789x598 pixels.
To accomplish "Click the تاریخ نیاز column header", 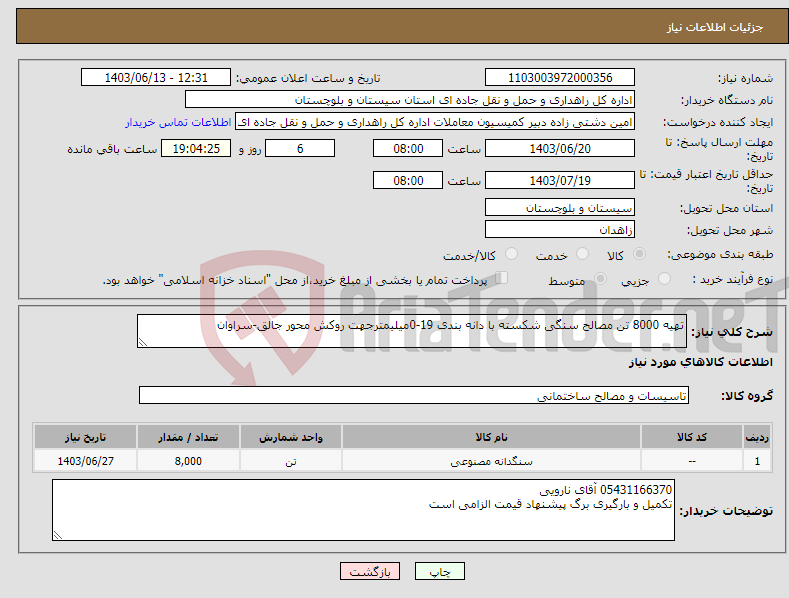I will [86, 437].
